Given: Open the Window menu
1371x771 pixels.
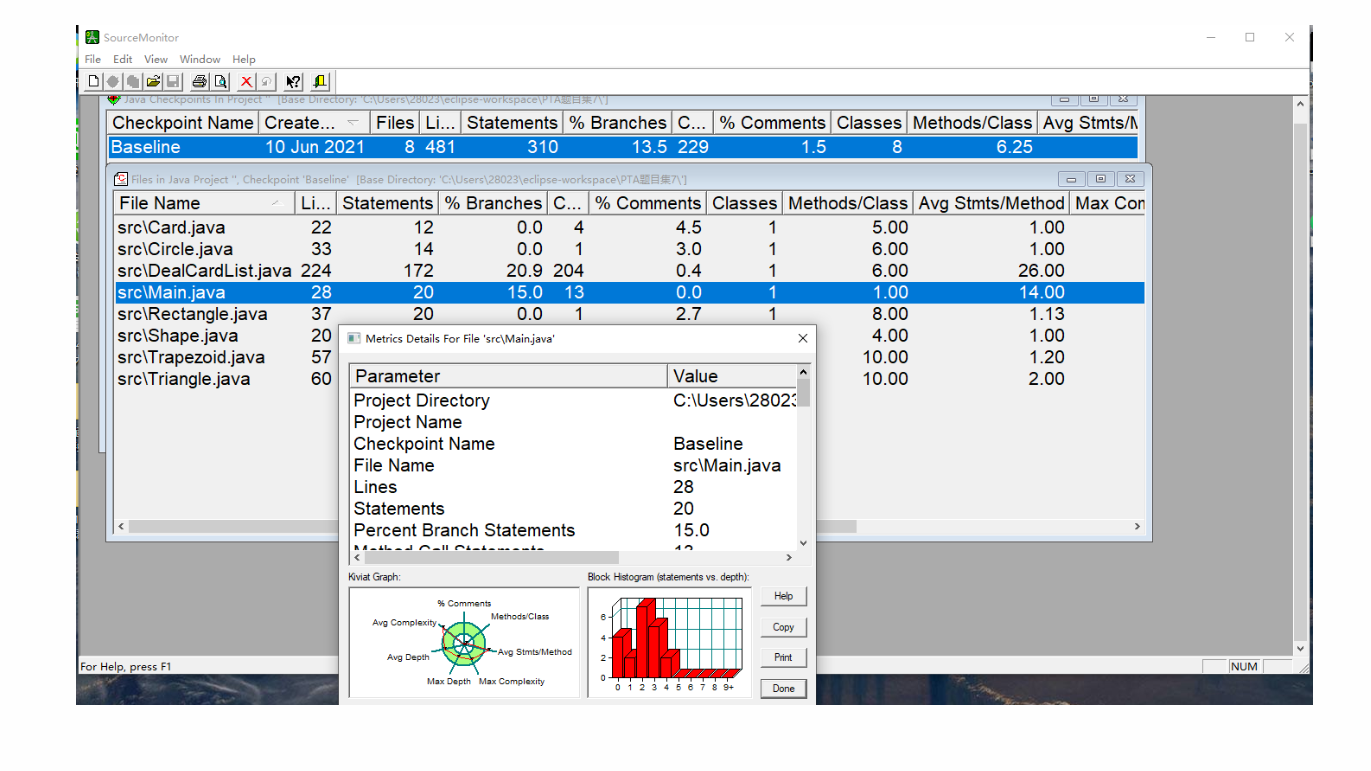Looking at the screenshot, I should coord(200,59).
